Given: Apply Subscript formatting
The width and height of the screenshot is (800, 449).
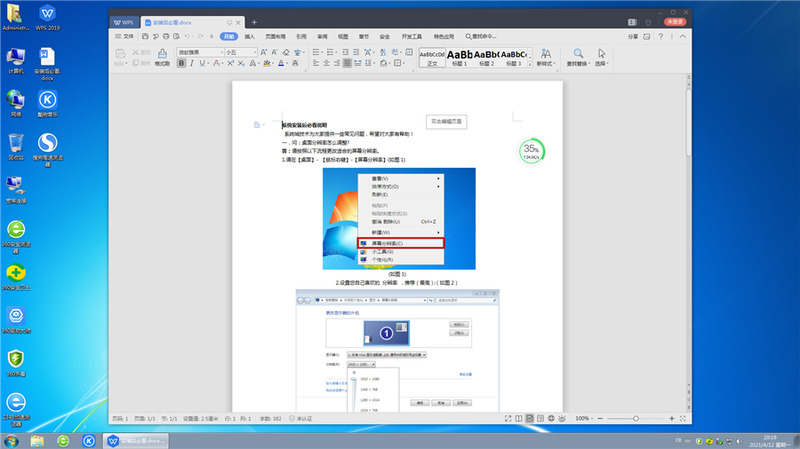Looking at the screenshot, I should click(241, 63).
